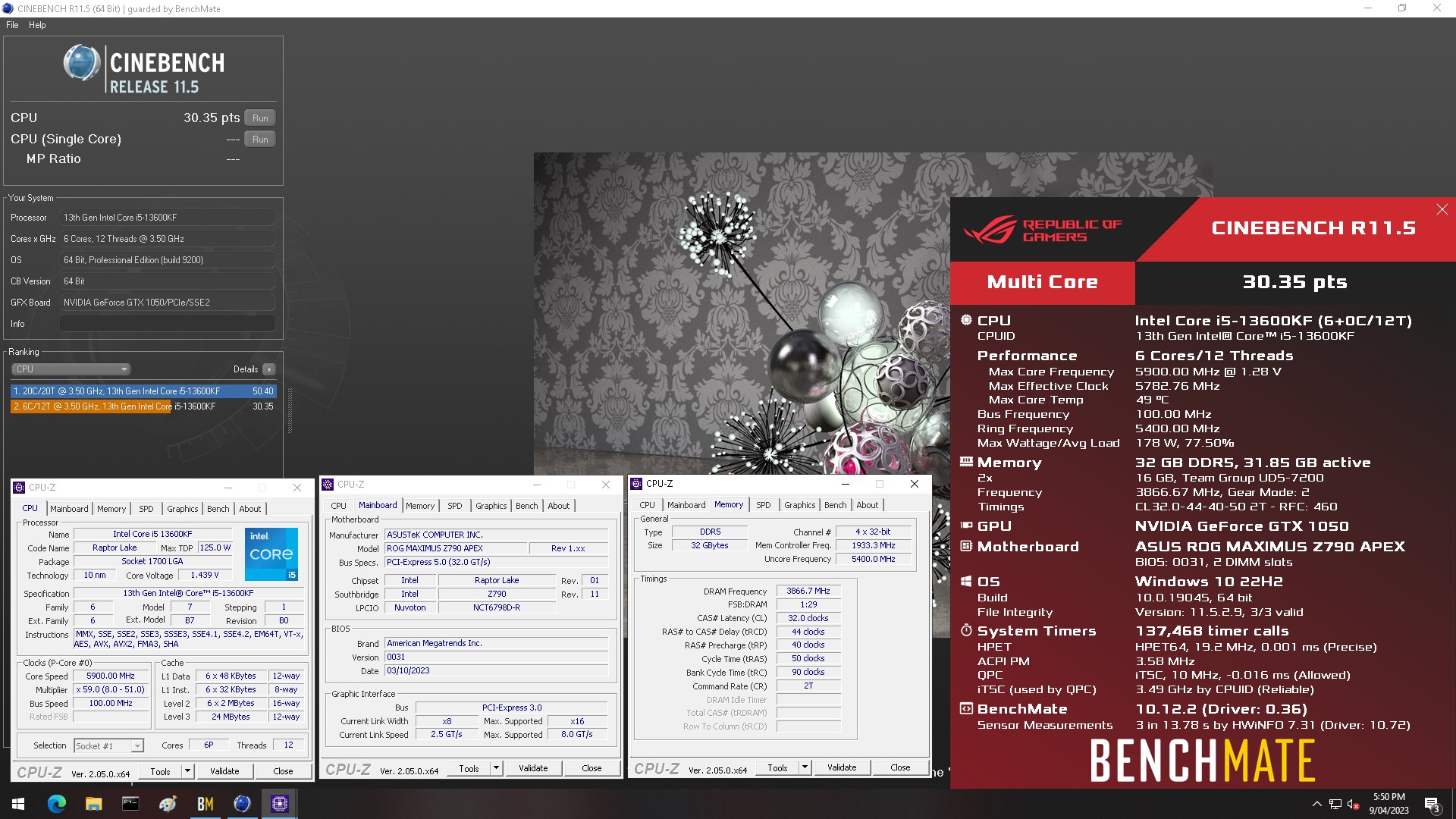The height and width of the screenshot is (819, 1456).
Task: Run the CPU Single Core benchmark
Action: pos(260,140)
